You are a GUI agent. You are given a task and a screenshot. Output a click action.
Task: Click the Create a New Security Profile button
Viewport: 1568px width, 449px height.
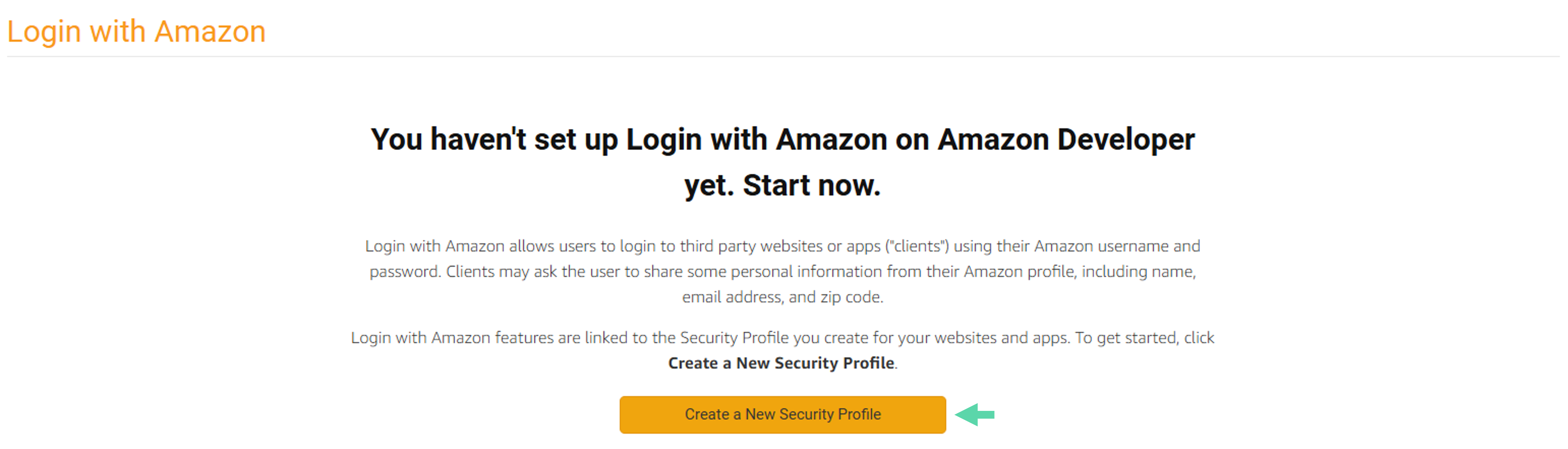coord(782,414)
